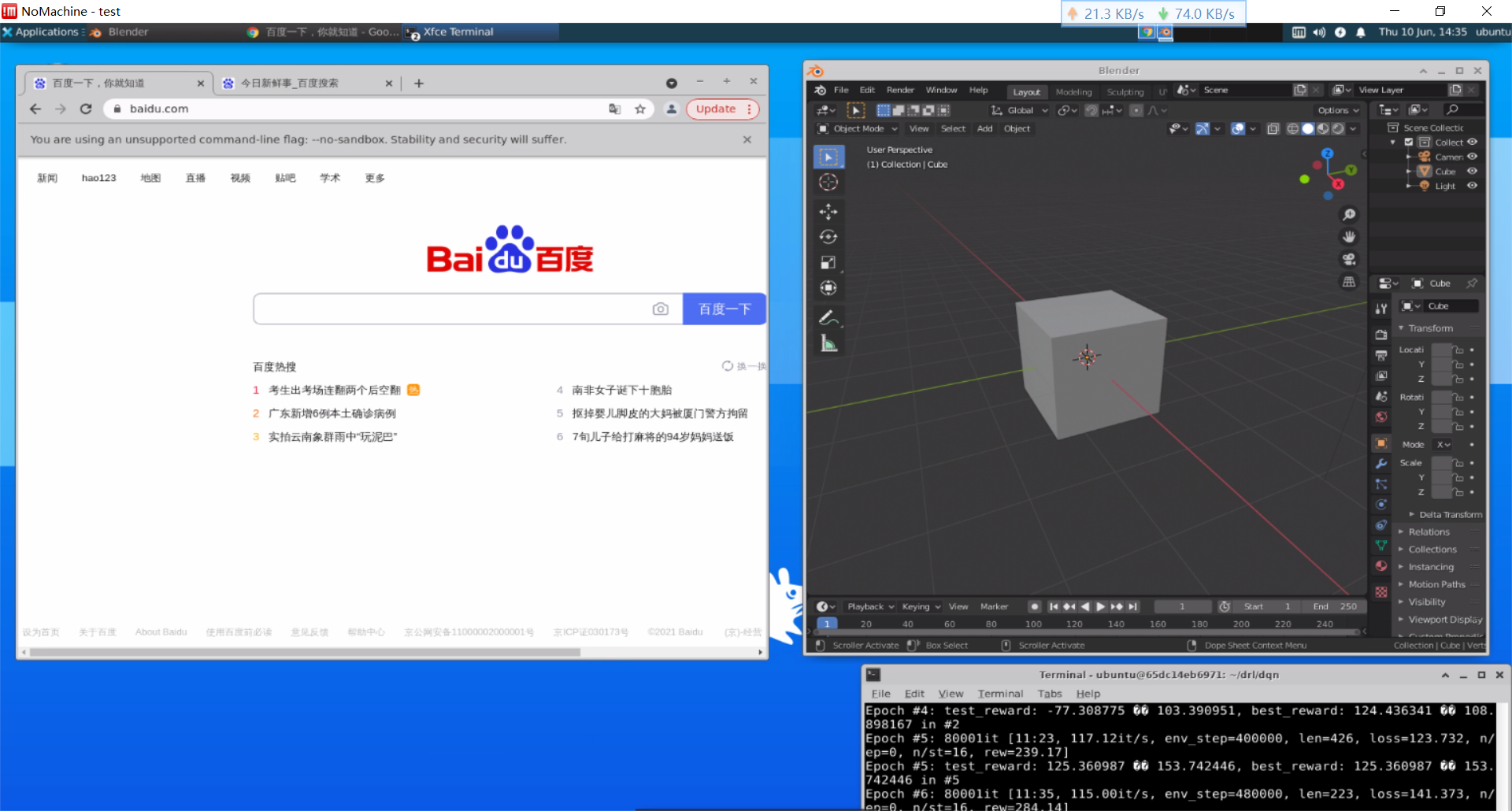Switch to Sculpting workspace tab
Viewport: 1512px width, 811px height.
pos(1125,92)
